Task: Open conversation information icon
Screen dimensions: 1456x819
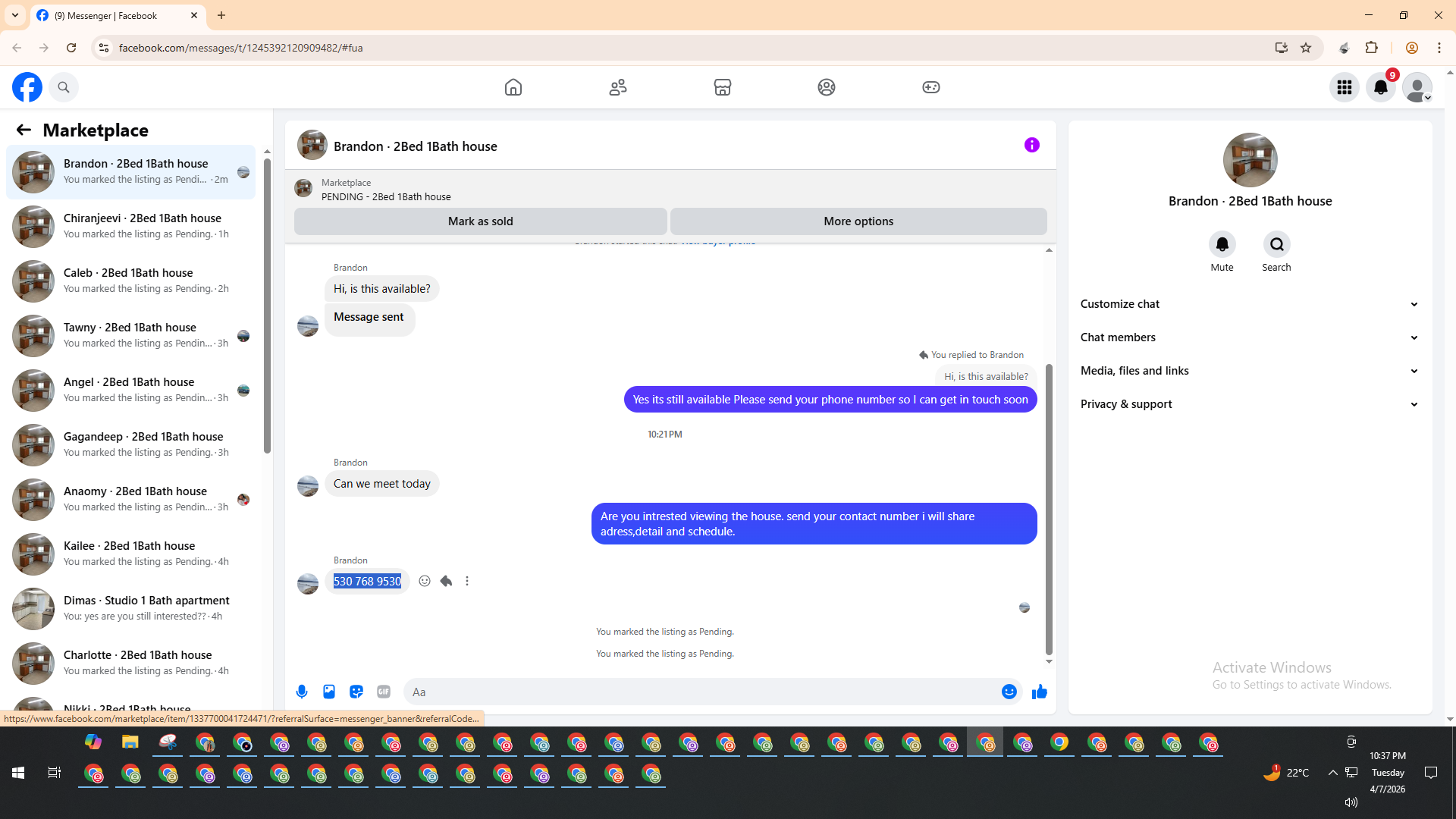Action: 1032,145
